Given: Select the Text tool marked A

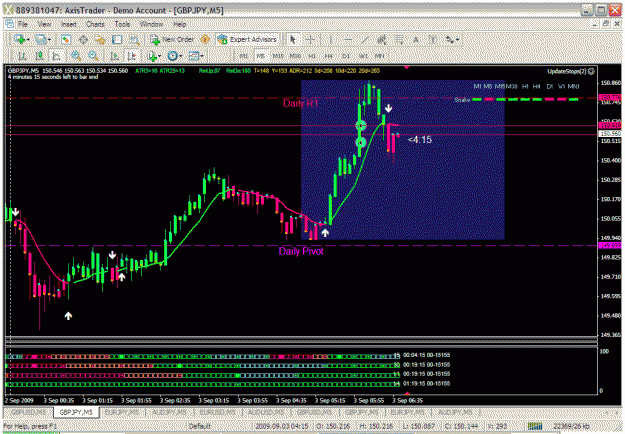Looking at the screenshot, I should click(x=415, y=39).
